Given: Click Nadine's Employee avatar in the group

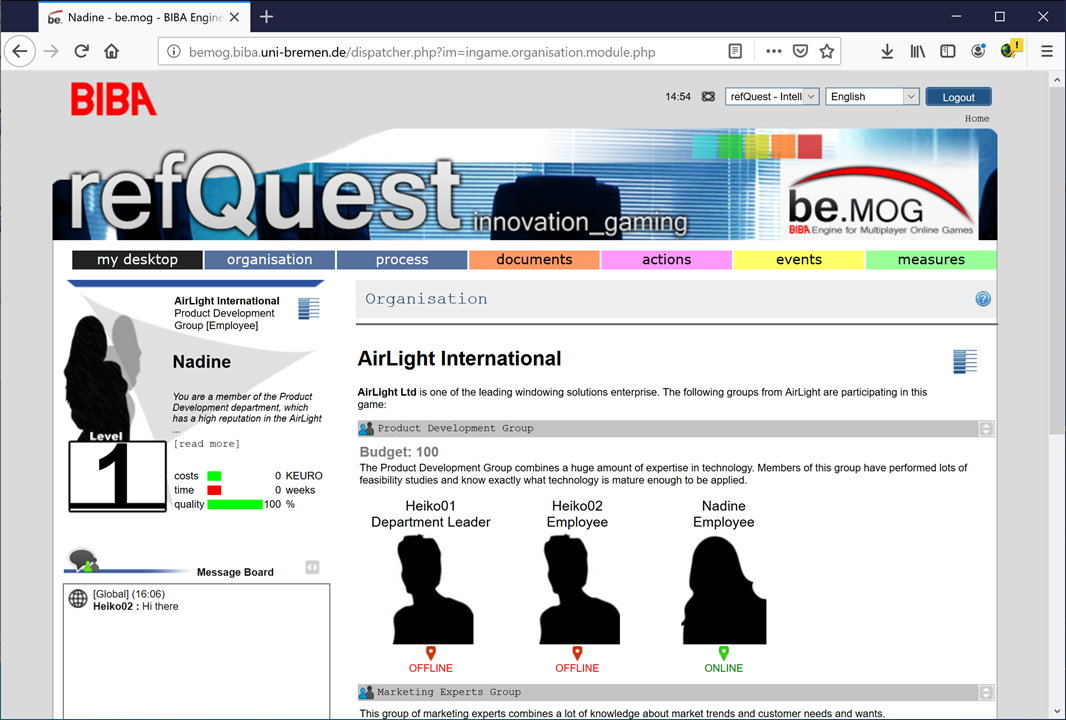Looking at the screenshot, I should point(724,589).
